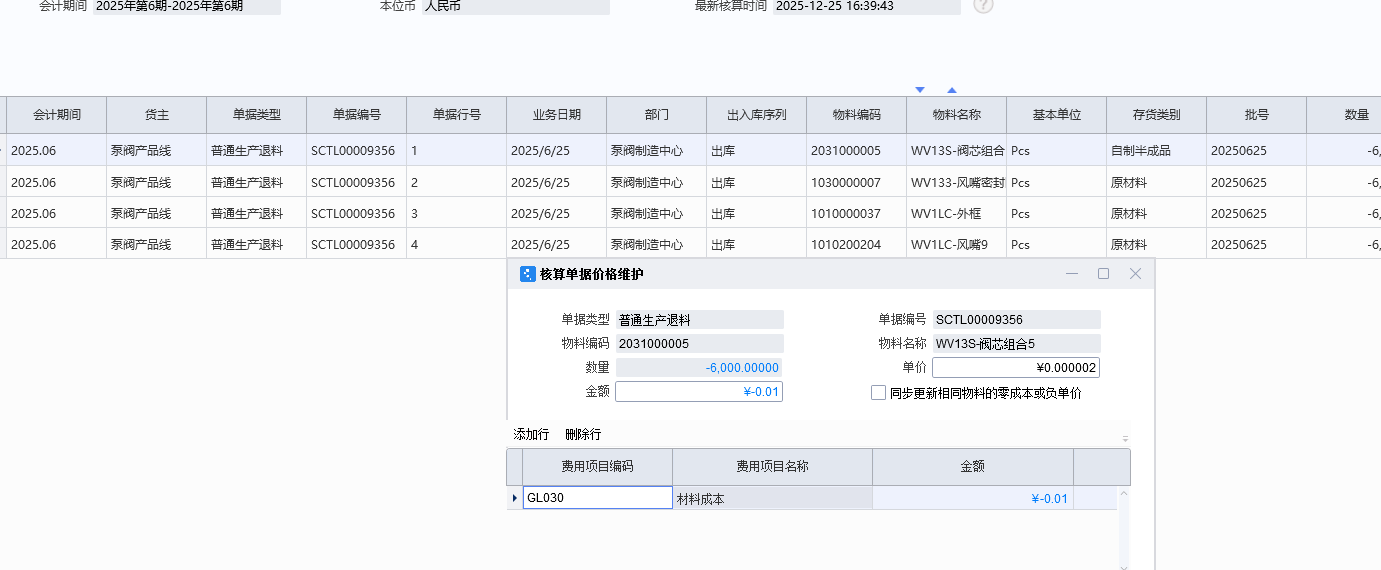Close the 核算单据价格维护 dialog
1381x570 pixels.
tap(1135, 274)
